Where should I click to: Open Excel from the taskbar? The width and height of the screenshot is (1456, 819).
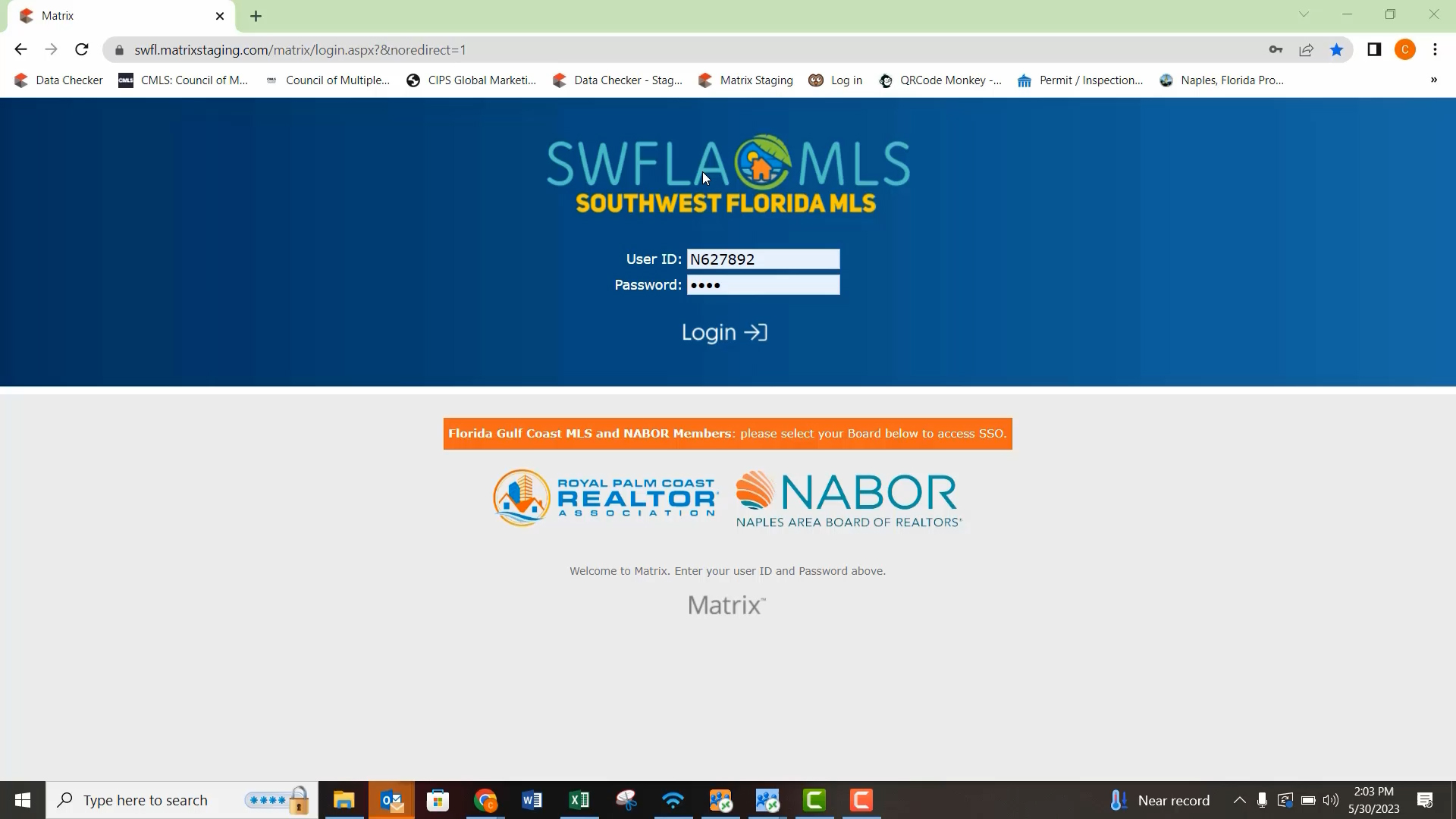[579, 800]
